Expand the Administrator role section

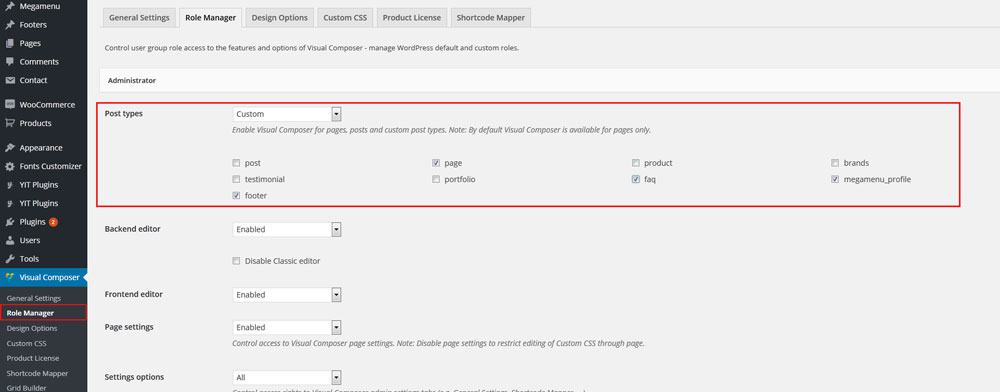[x=550, y=81]
